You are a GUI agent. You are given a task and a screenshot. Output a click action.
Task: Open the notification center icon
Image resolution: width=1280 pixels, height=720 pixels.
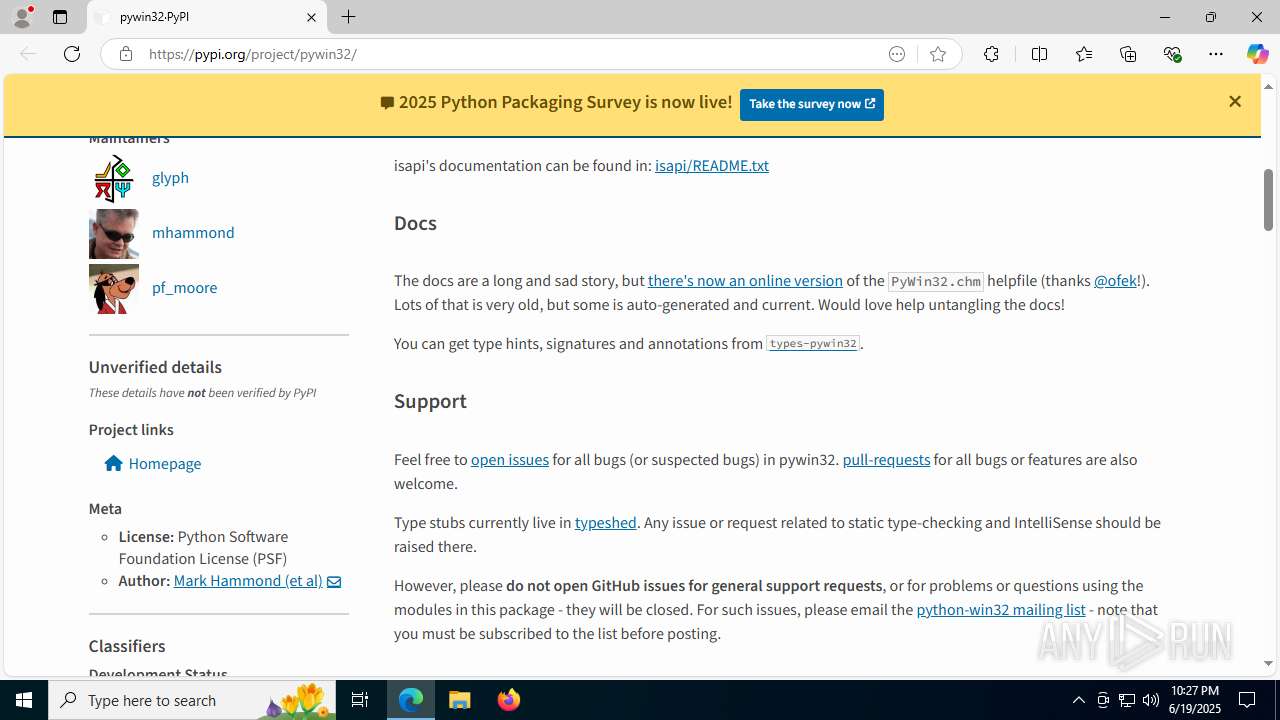click(1248, 700)
